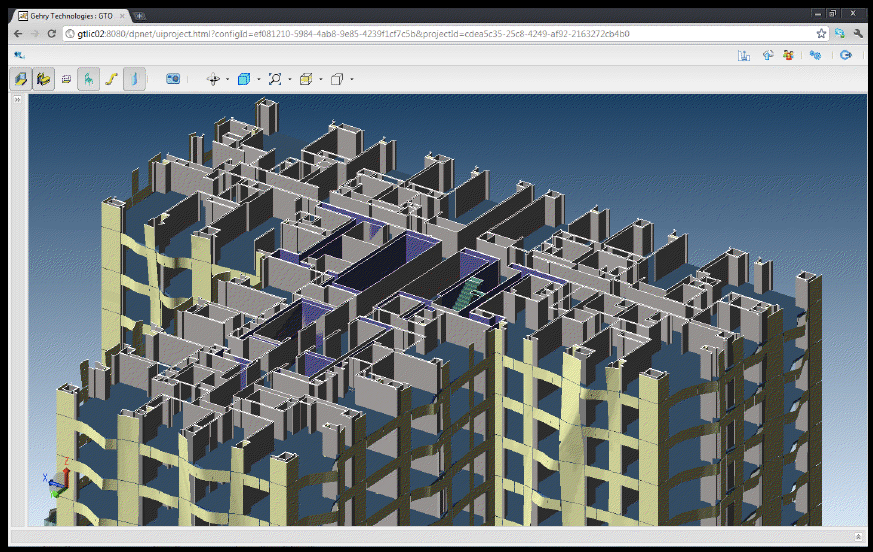Toggle the small layers stack filter

[66, 79]
